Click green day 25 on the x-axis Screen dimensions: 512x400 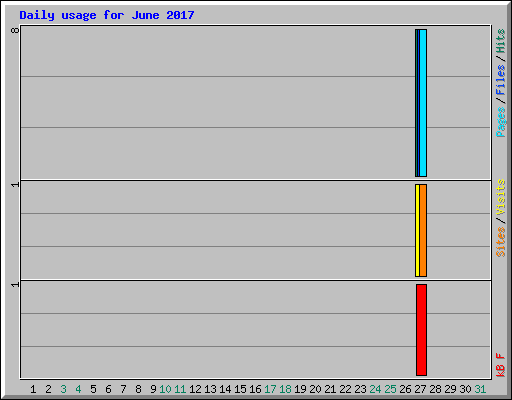coord(390,389)
